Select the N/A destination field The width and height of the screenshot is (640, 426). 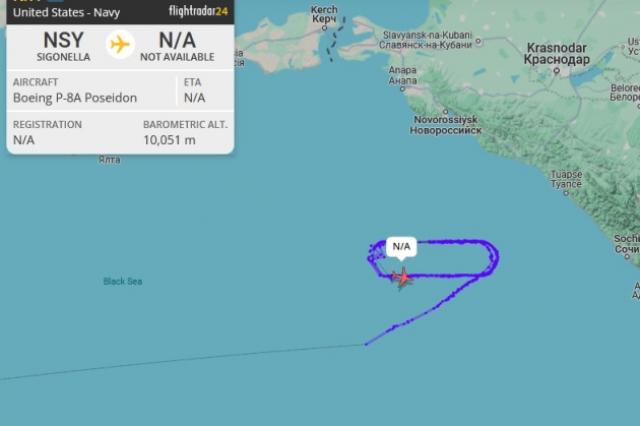coord(177,46)
